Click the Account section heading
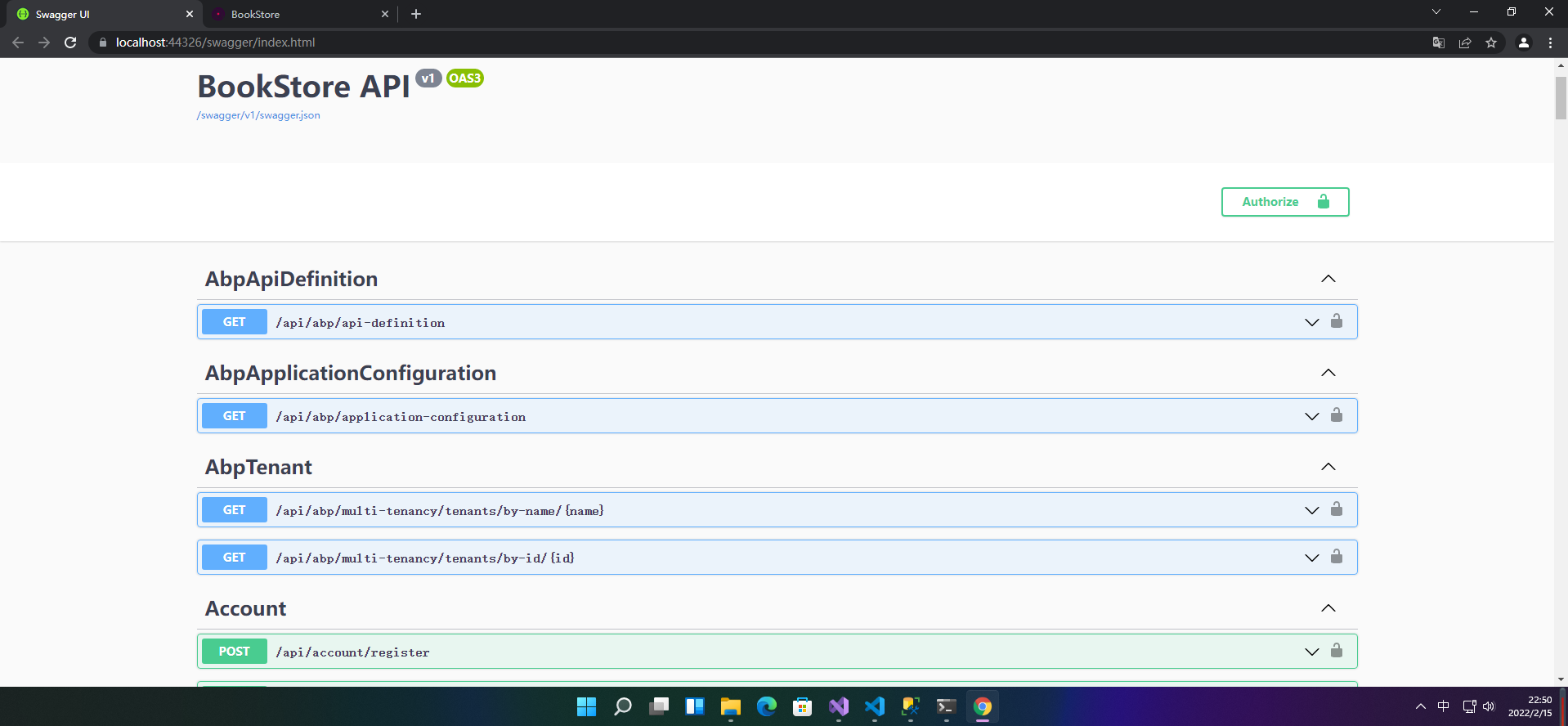Image resolution: width=1568 pixels, height=726 pixels. (245, 608)
